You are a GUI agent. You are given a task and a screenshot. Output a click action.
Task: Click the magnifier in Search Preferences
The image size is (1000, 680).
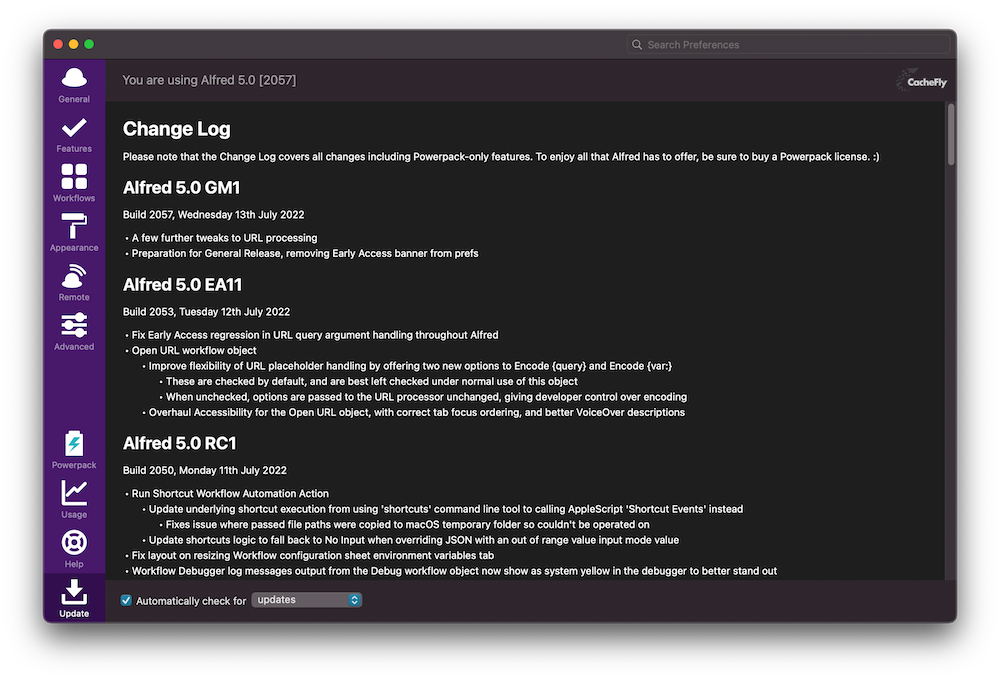point(636,45)
